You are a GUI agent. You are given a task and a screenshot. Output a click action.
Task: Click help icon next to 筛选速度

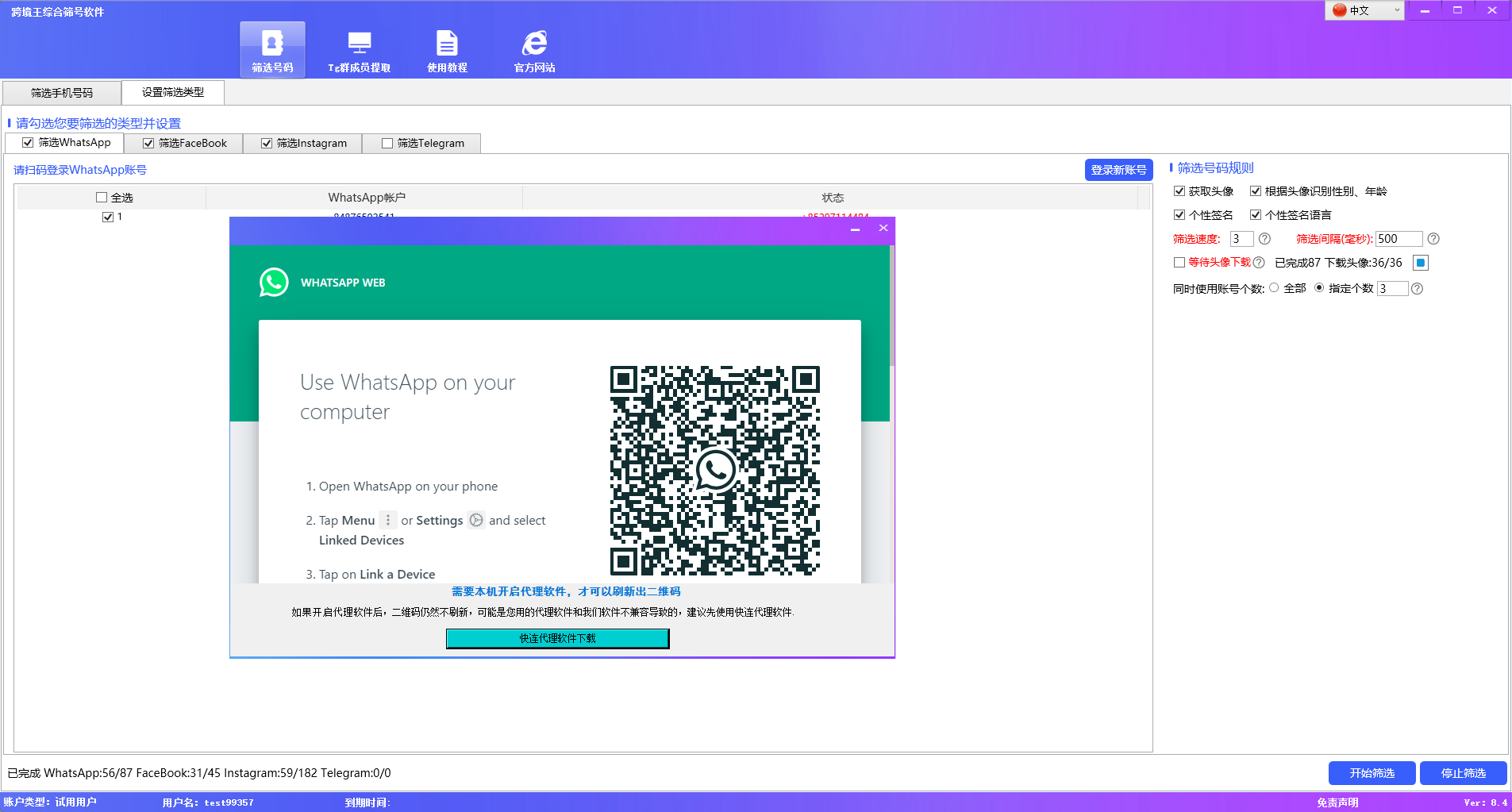point(1265,239)
